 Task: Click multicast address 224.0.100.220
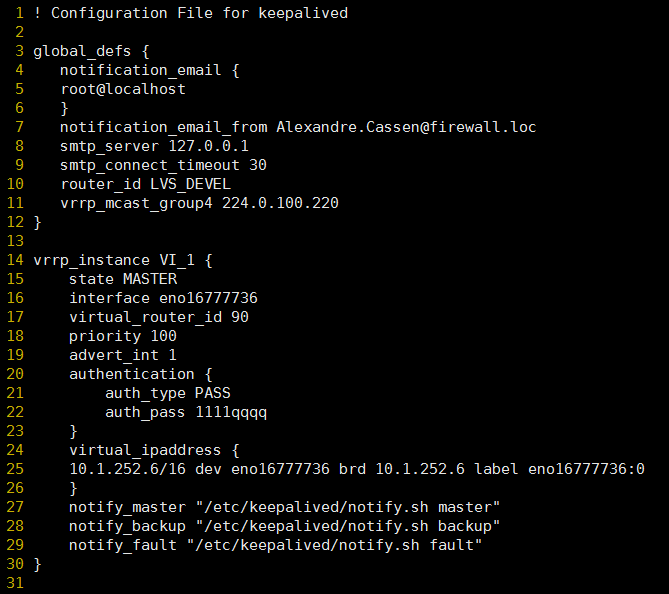point(280,203)
